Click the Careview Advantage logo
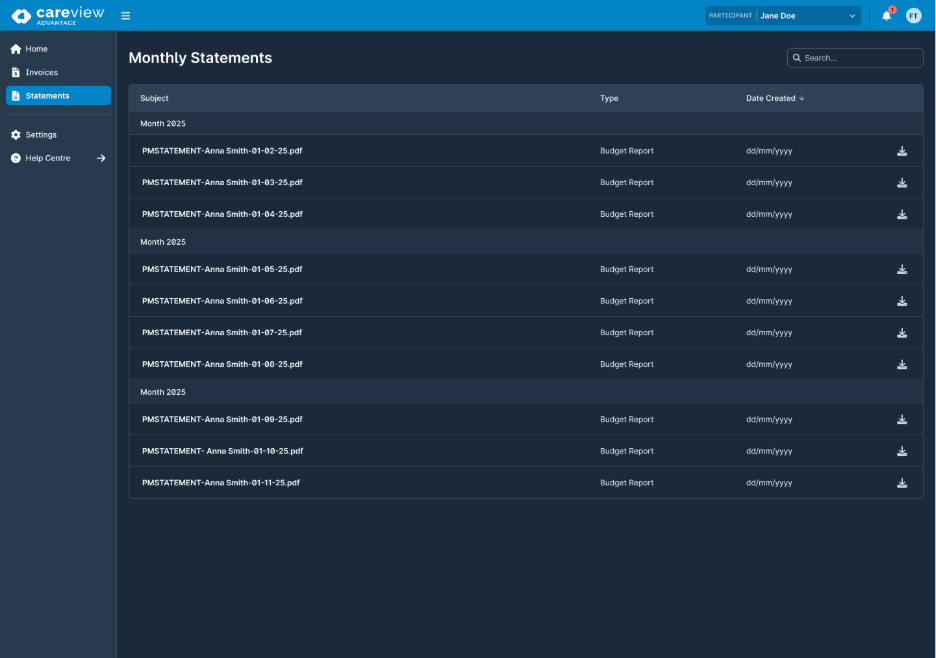 click(x=57, y=16)
